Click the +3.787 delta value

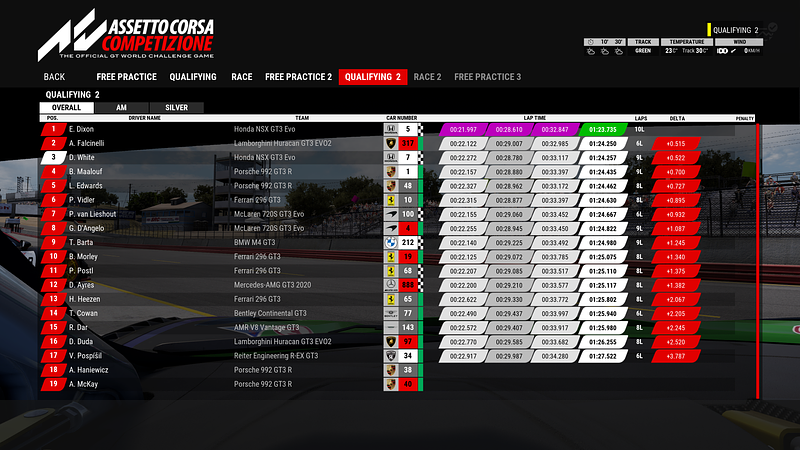pyautogui.click(x=676, y=356)
